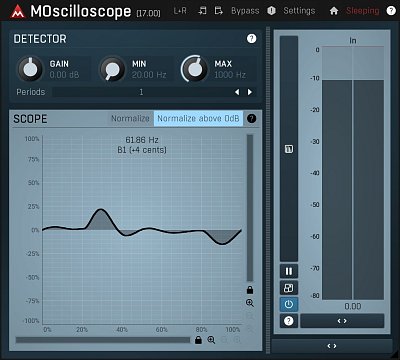400x360 pixels.
Task: Decrease Periods with the left arrow
Action: click(237, 92)
